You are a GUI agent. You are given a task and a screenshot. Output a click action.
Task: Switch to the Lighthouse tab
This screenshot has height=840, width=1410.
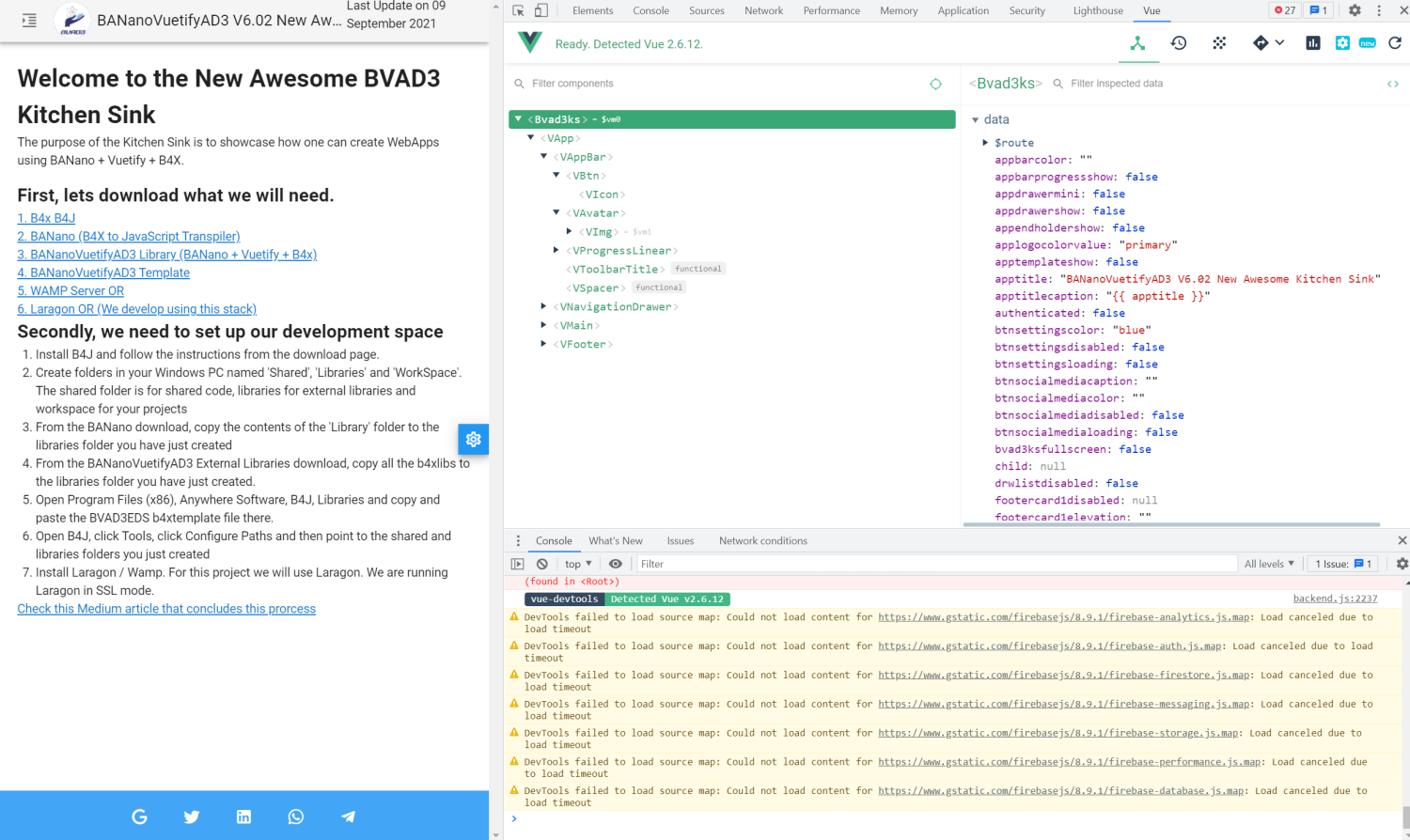point(1098,10)
